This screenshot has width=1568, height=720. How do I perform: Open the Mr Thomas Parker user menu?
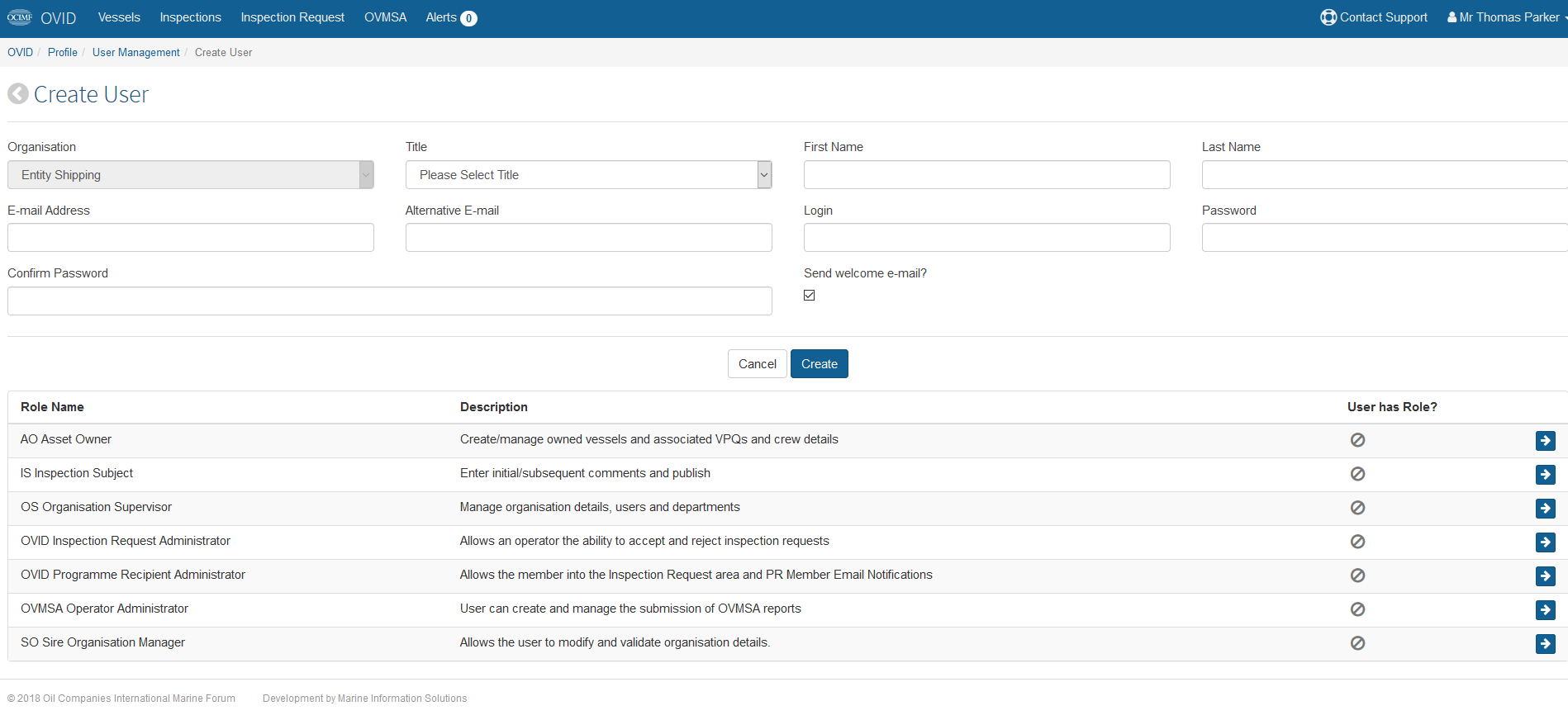click(x=1507, y=17)
